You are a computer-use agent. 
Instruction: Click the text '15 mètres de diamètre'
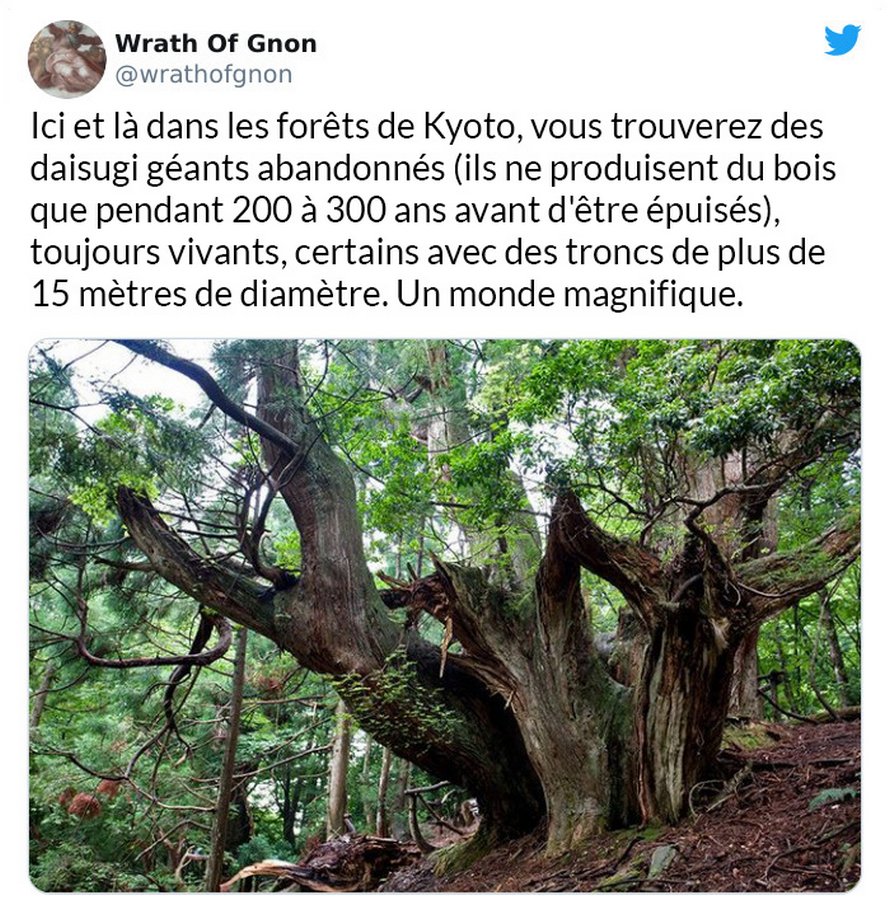tap(206, 294)
